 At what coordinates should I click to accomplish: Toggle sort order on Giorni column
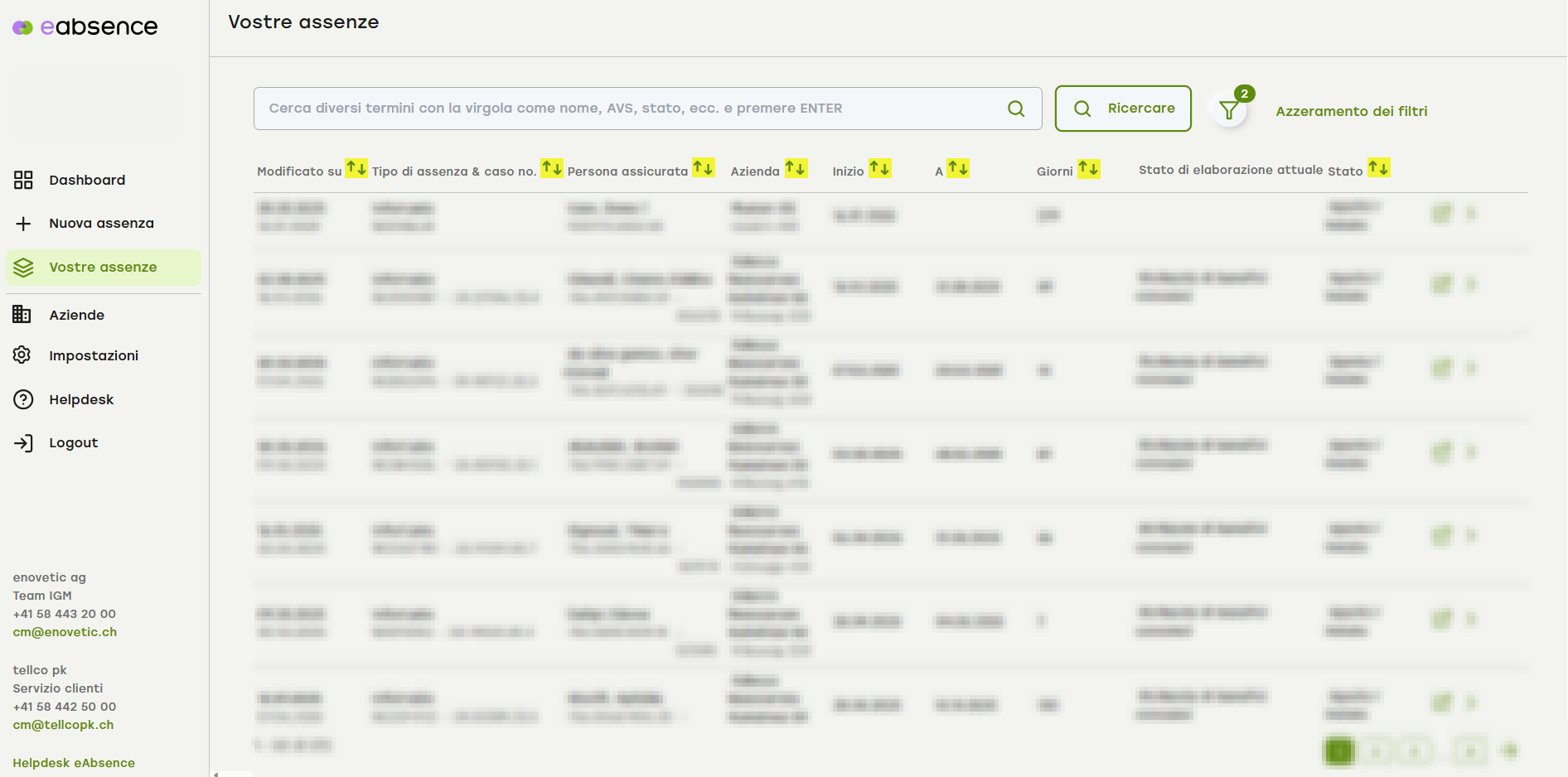tap(1088, 169)
